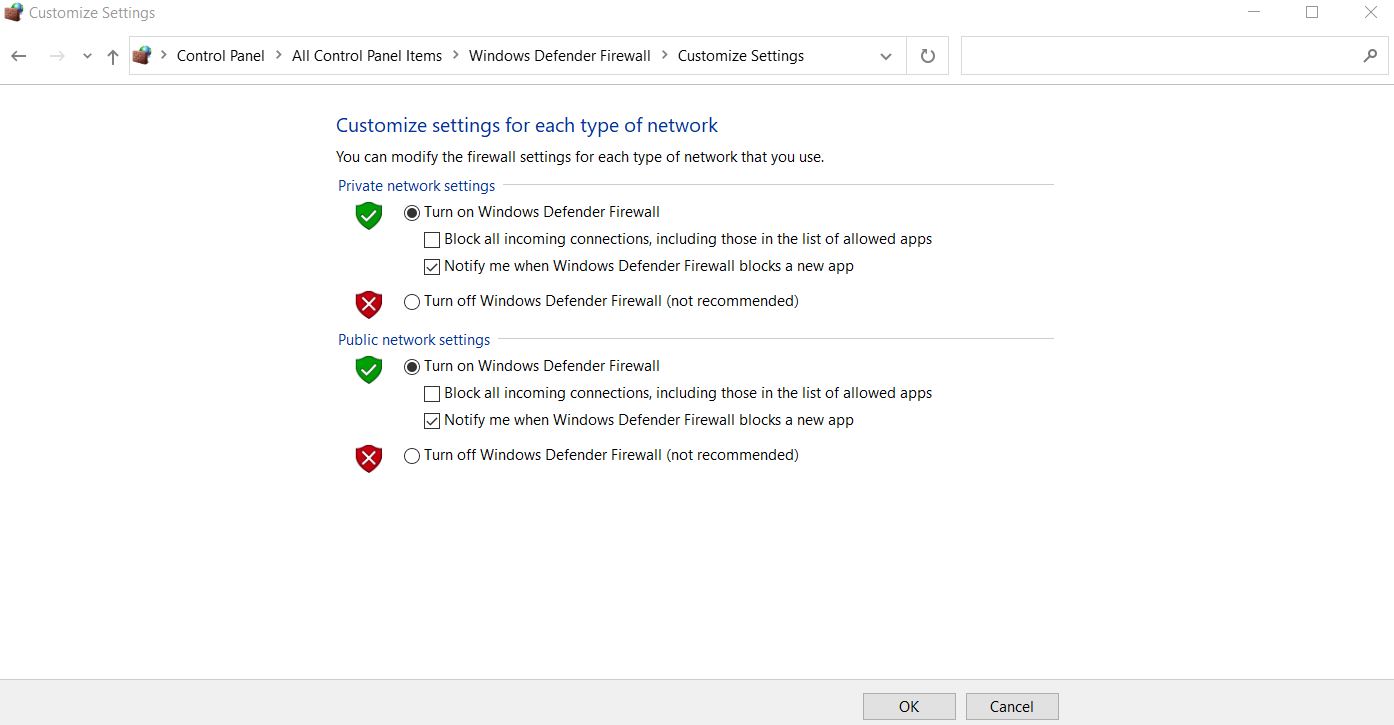Click green shield icon in Private settings

[x=369, y=215]
